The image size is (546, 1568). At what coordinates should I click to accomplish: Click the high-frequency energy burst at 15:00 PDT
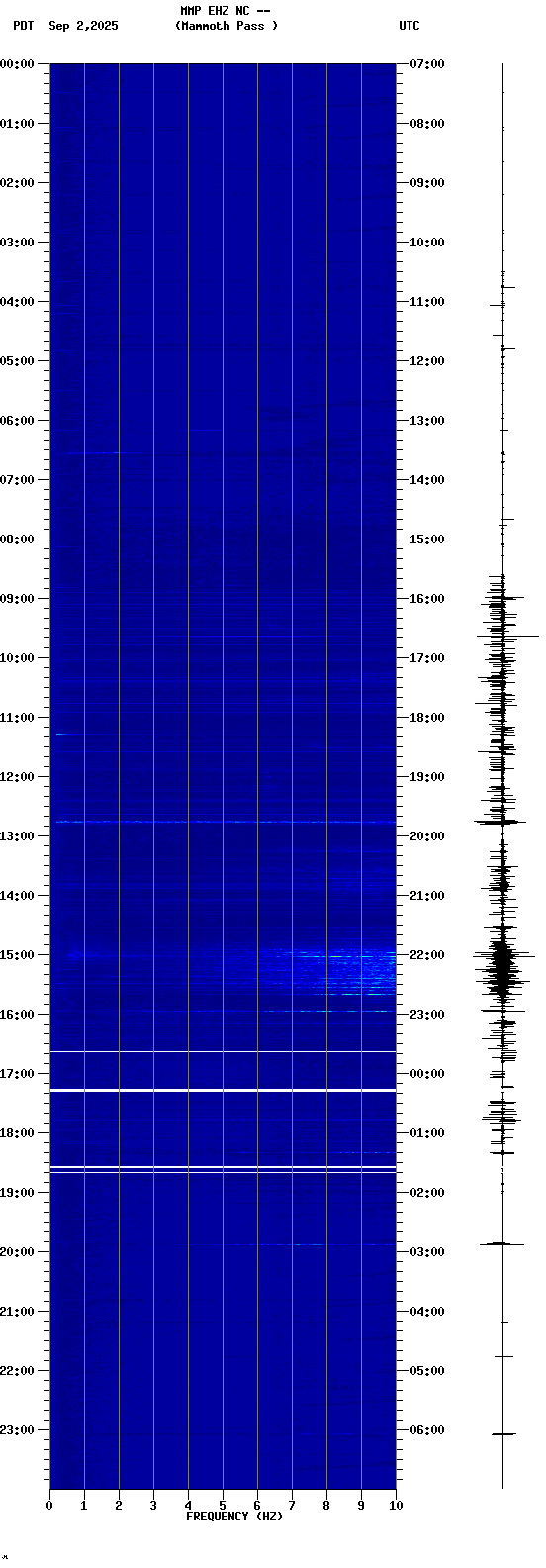[x=326, y=970]
